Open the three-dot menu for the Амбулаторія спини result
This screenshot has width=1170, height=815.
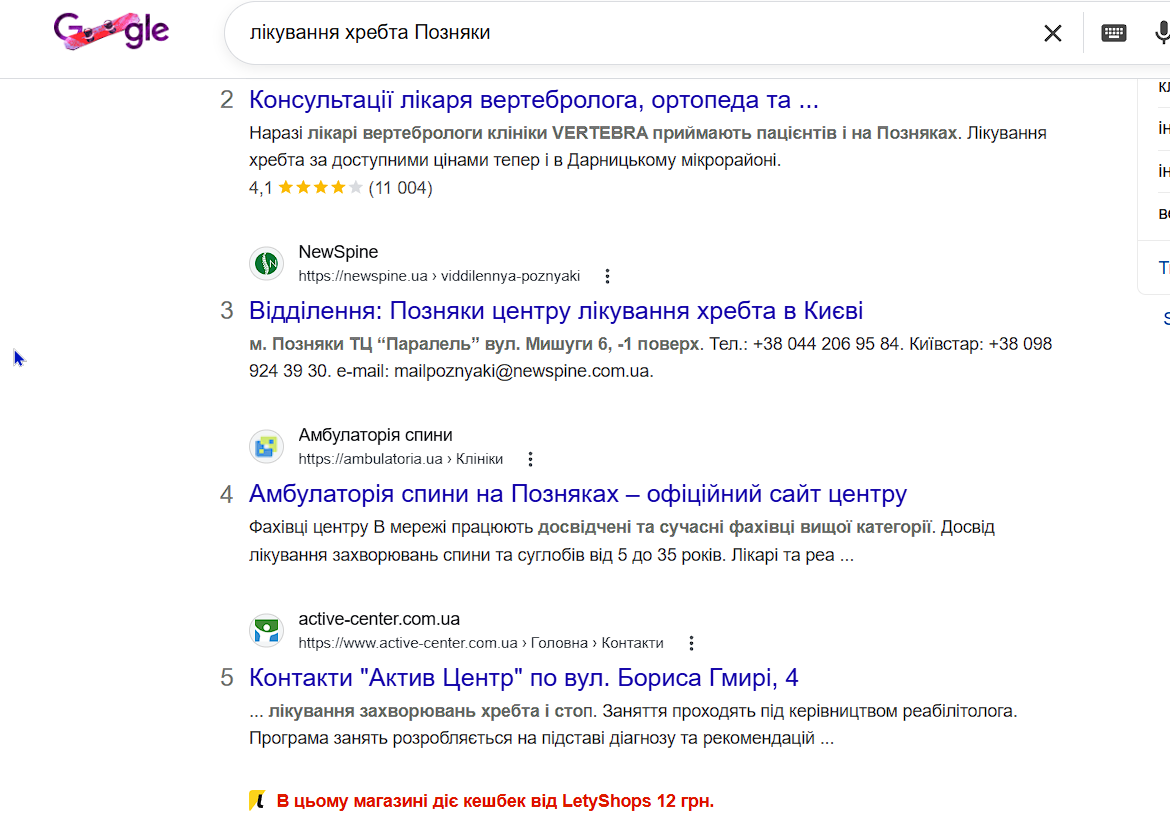pyautogui.click(x=530, y=460)
